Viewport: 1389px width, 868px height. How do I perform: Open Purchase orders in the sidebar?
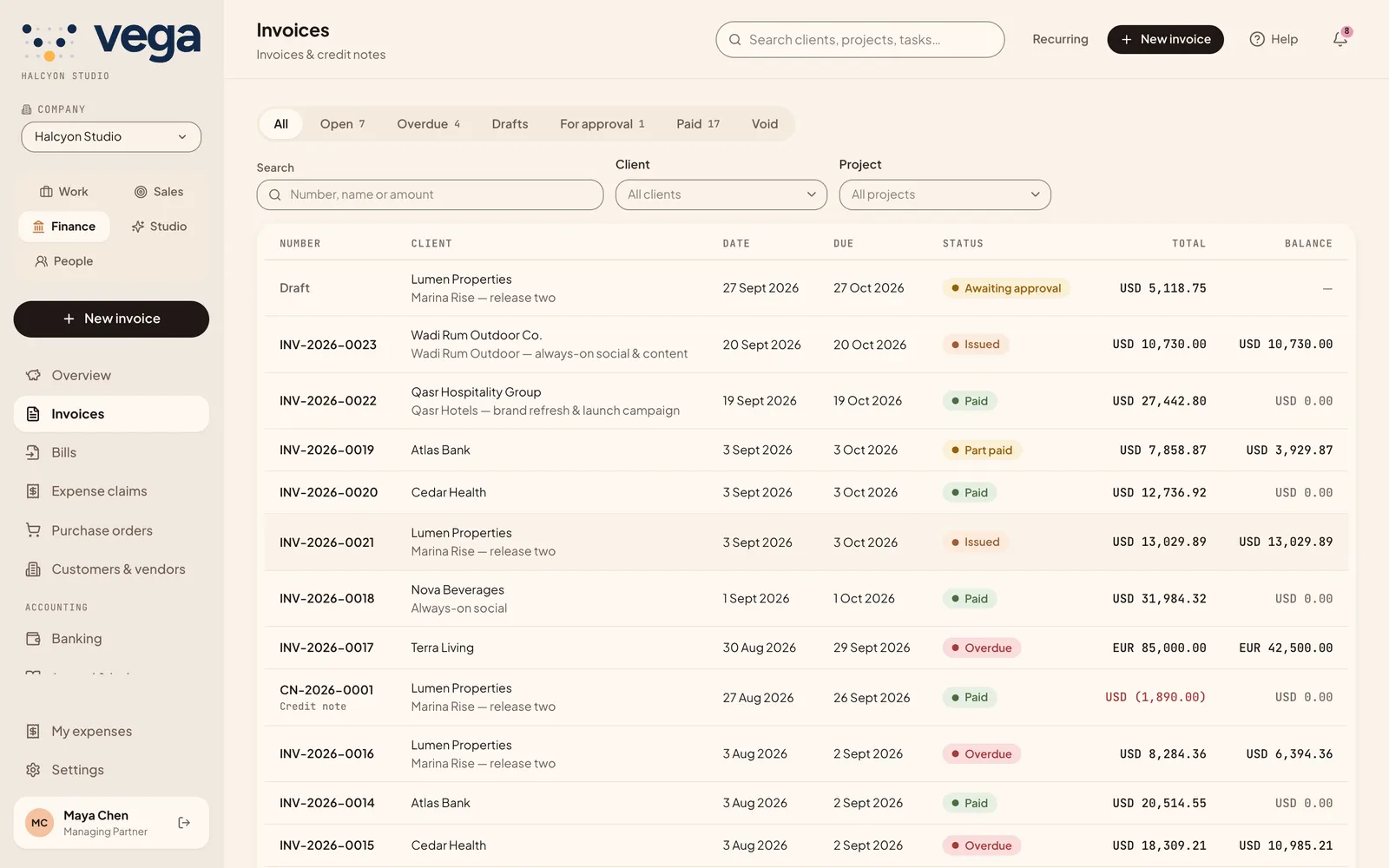[111, 530]
